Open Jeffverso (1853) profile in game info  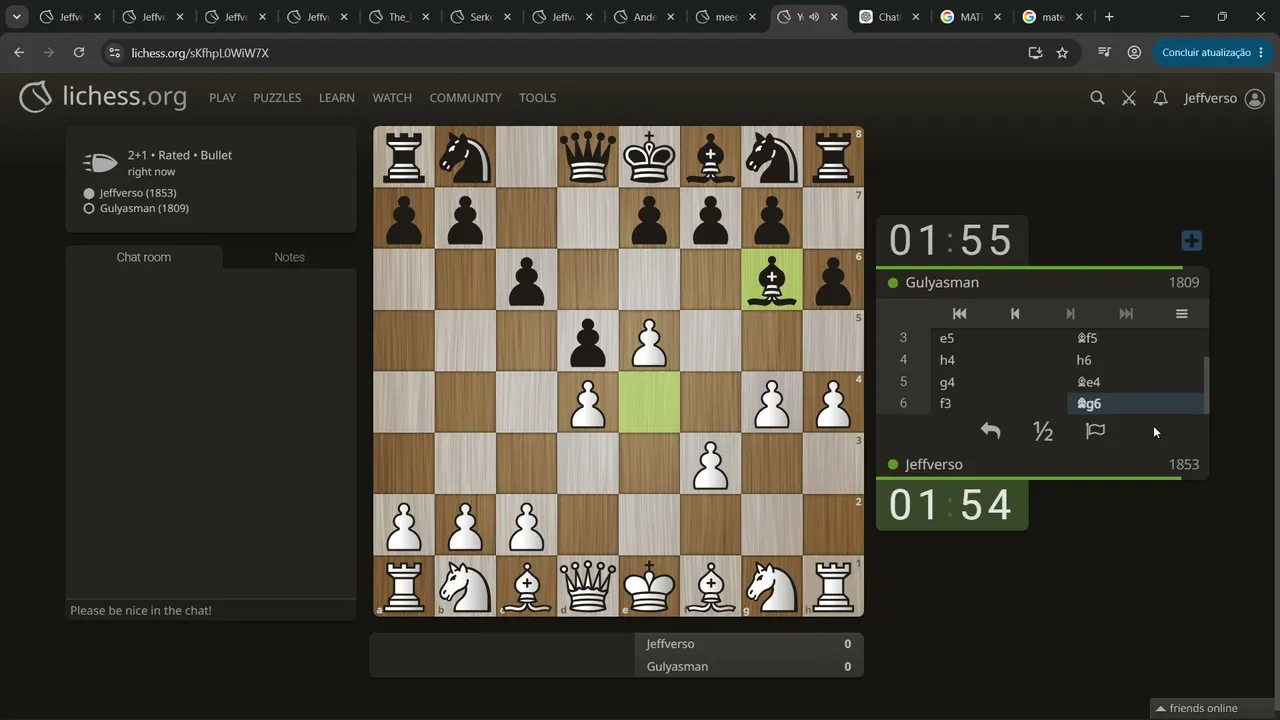pos(138,193)
